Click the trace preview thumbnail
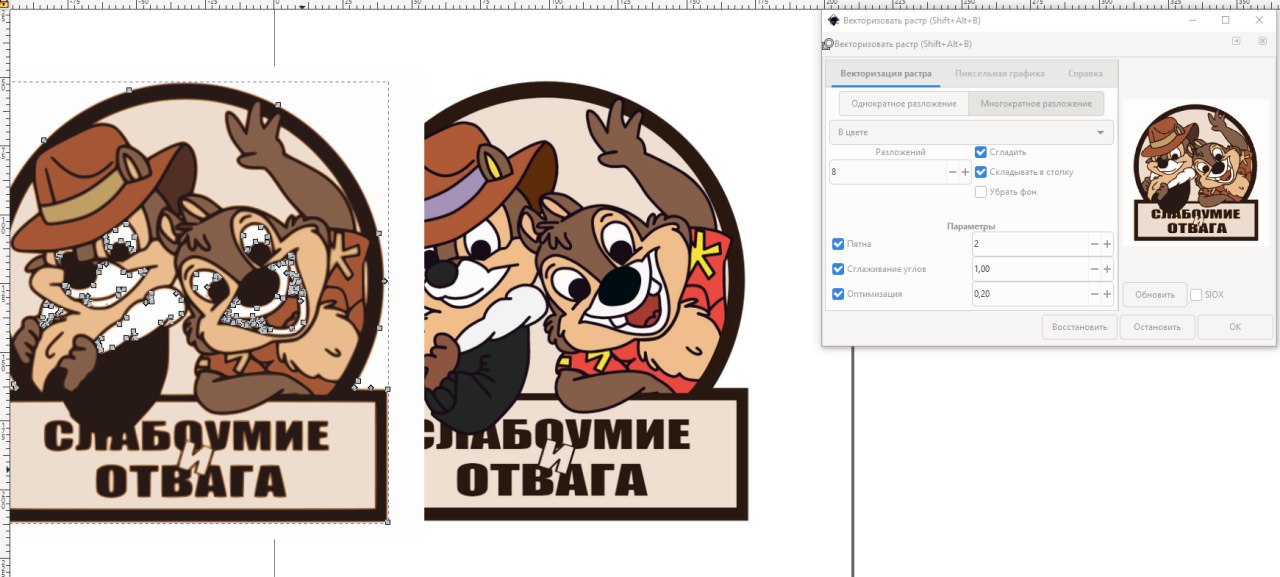This screenshot has width=1280, height=577. tap(1195, 172)
